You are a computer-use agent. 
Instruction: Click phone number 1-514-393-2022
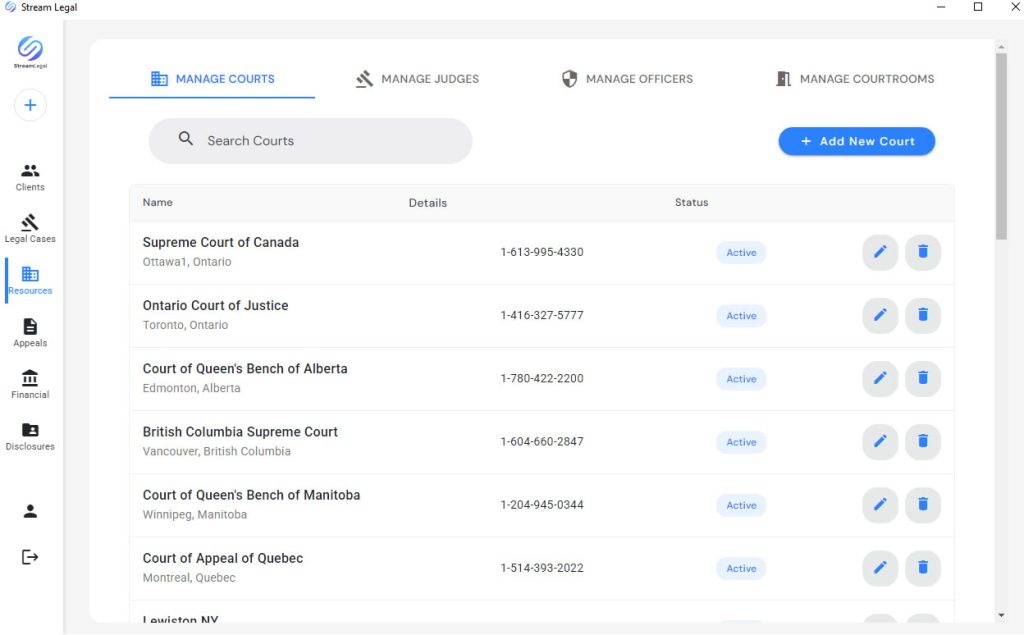click(x=542, y=568)
